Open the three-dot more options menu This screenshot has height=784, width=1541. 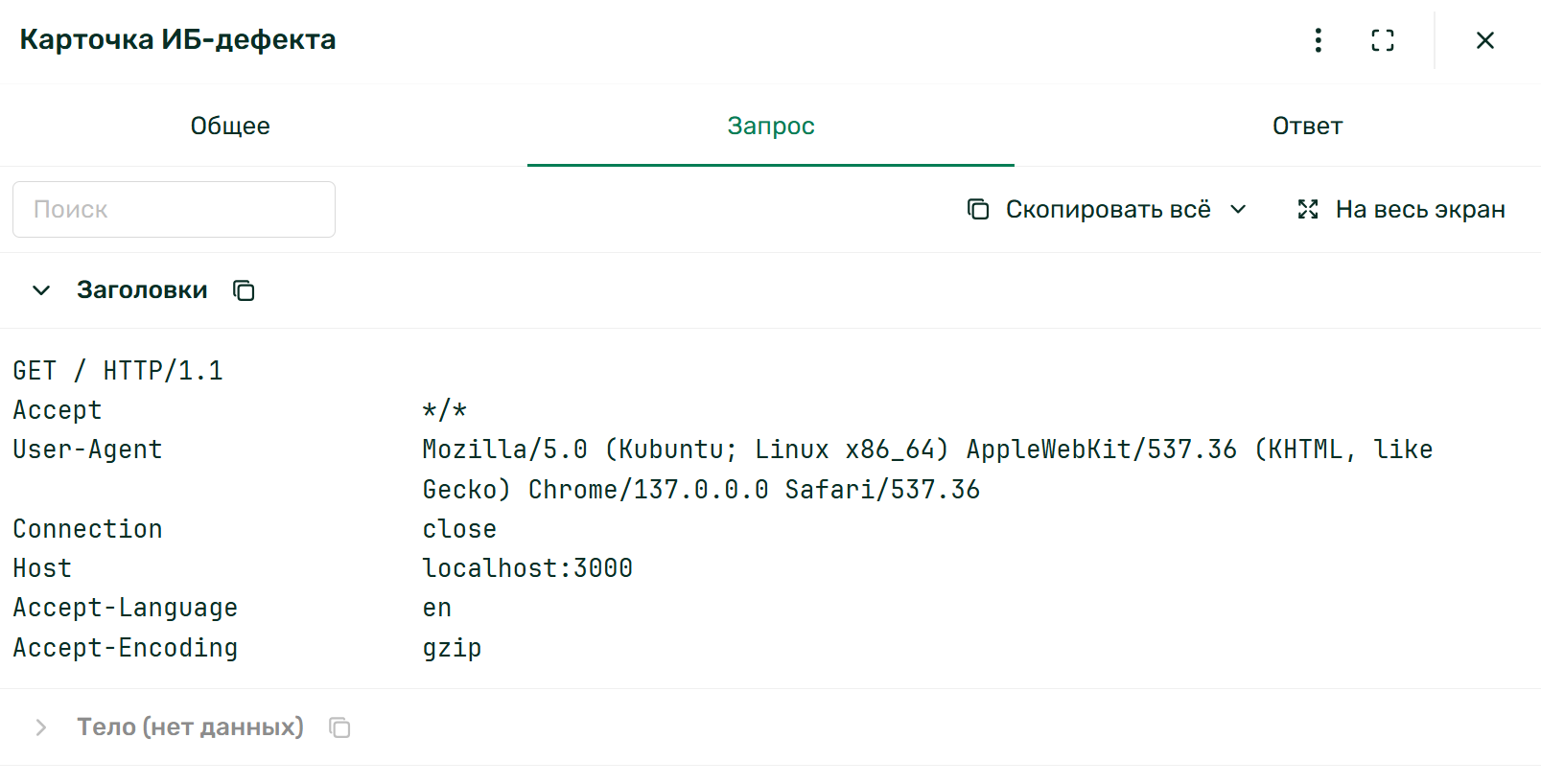(1319, 40)
